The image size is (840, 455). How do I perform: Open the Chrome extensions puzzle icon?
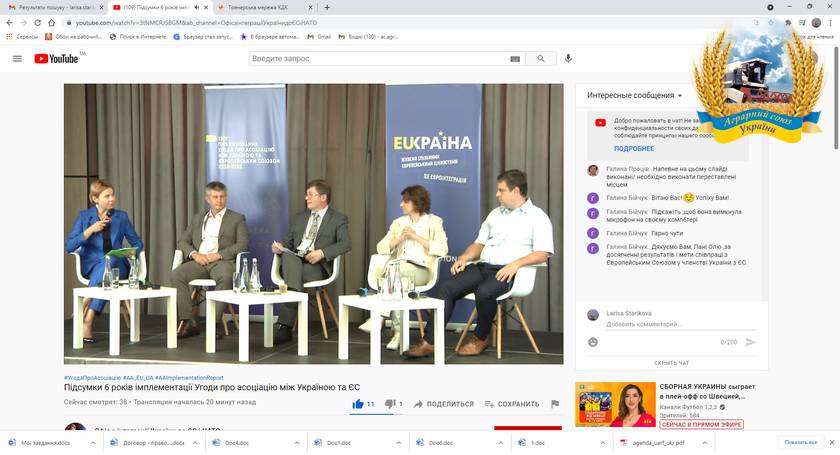pos(788,23)
